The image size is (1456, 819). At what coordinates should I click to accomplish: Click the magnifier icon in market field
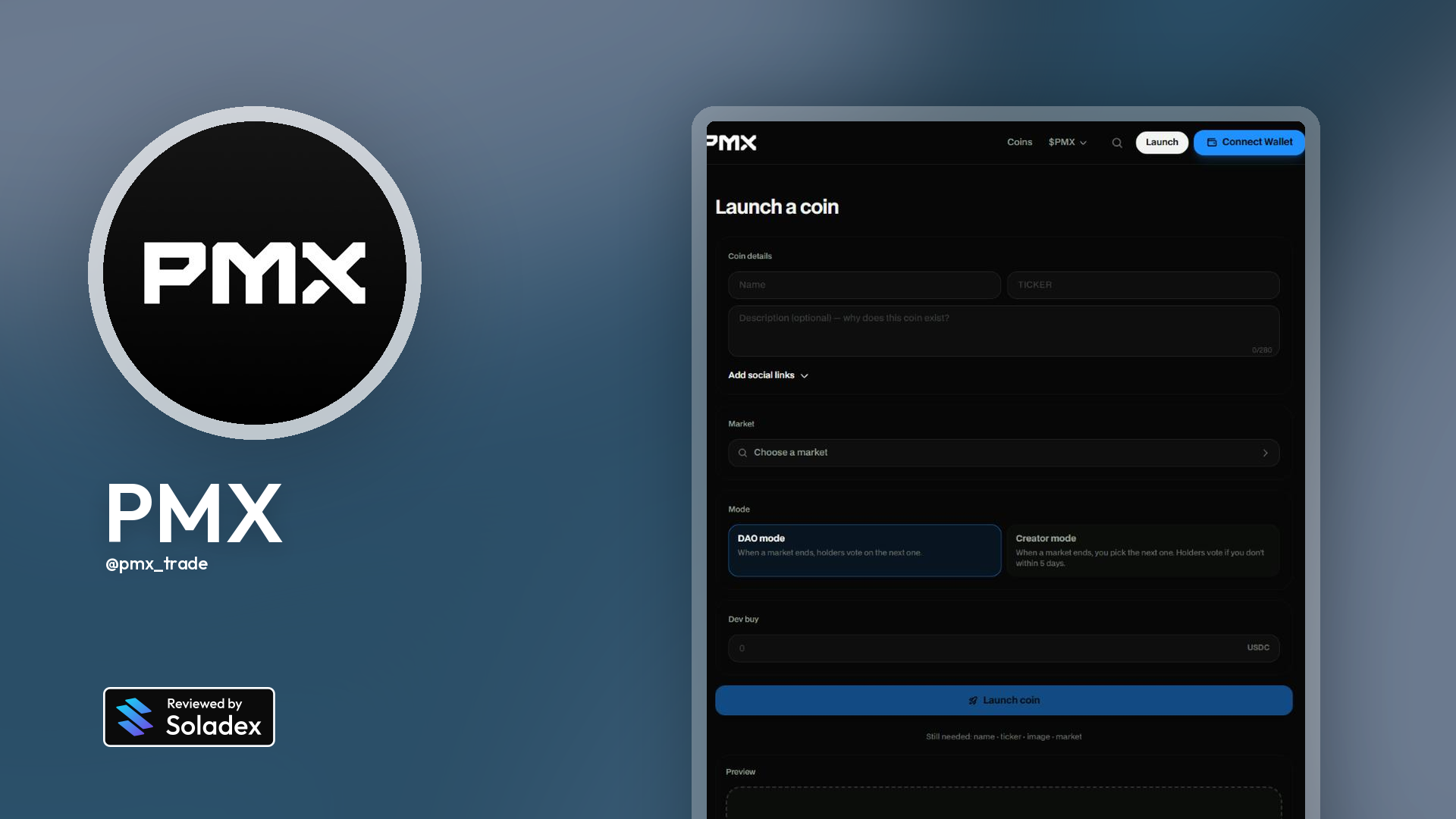tap(742, 453)
